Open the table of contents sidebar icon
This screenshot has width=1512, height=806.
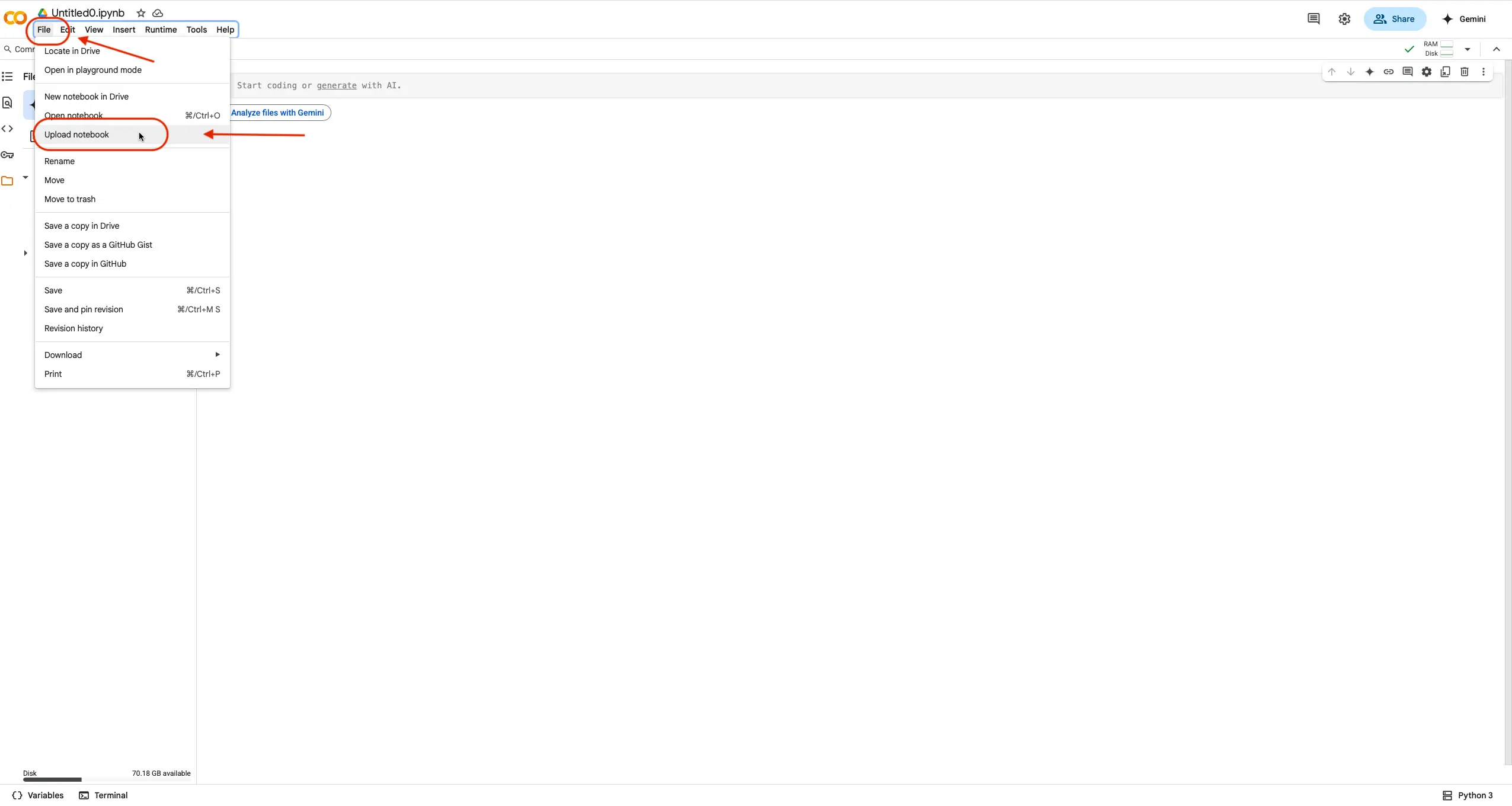pyautogui.click(x=7, y=76)
